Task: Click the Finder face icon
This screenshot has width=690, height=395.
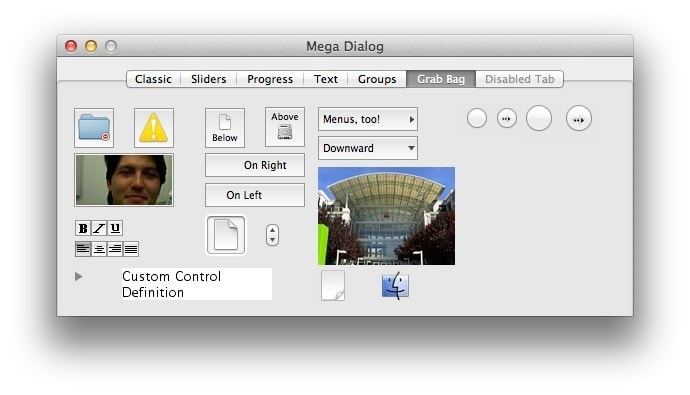Action: pos(395,286)
